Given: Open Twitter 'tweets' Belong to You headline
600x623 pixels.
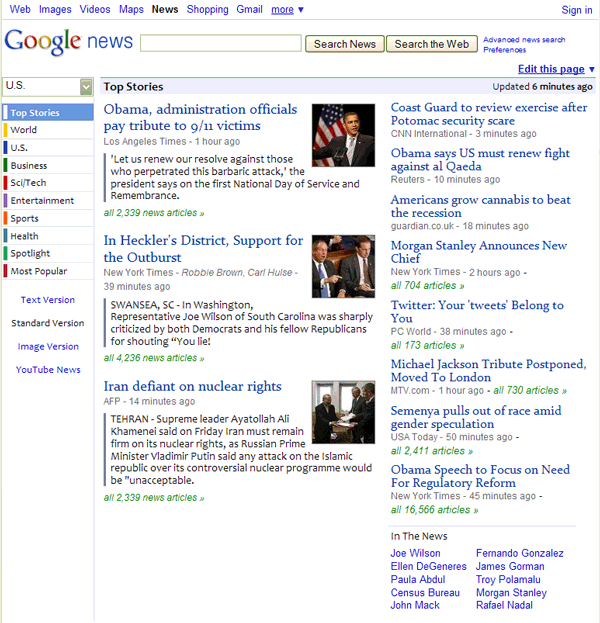Looking at the screenshot, I should (x=477, y=312).
